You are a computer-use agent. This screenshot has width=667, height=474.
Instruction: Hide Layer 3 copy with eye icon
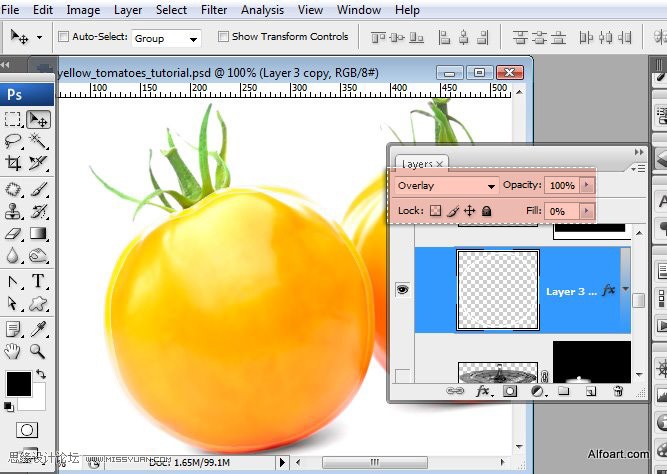click(402, 290)
